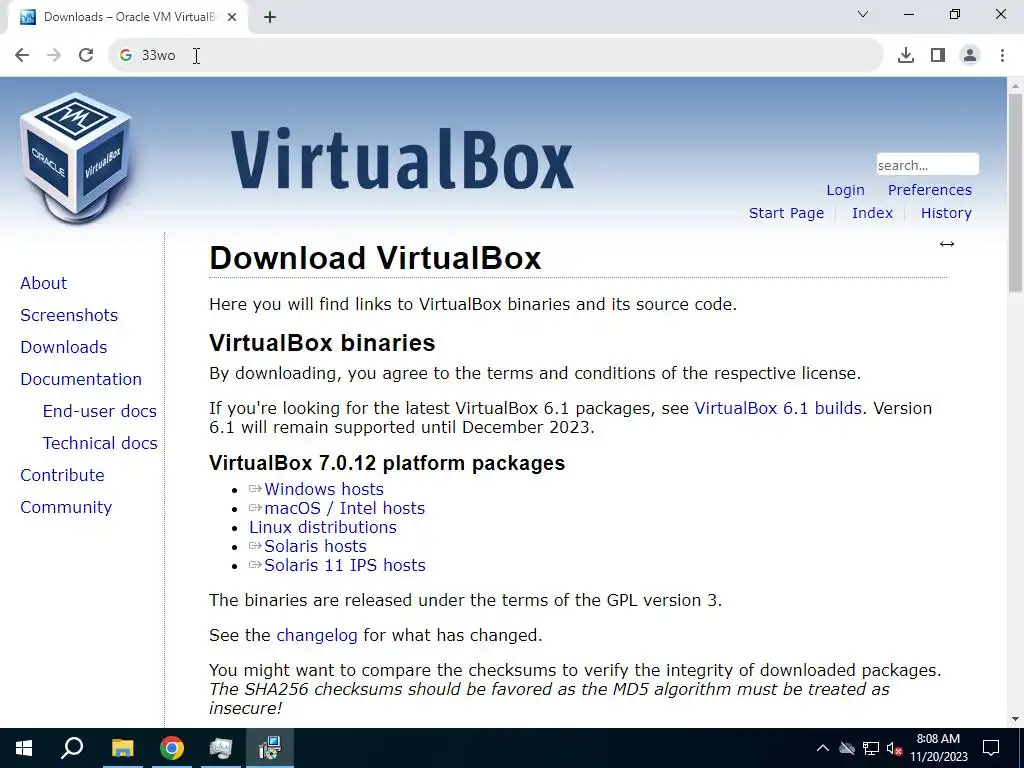The height and width of the screenshot is (768, 1024).
Task: Open the Preferences link
Action: (929, 190)
